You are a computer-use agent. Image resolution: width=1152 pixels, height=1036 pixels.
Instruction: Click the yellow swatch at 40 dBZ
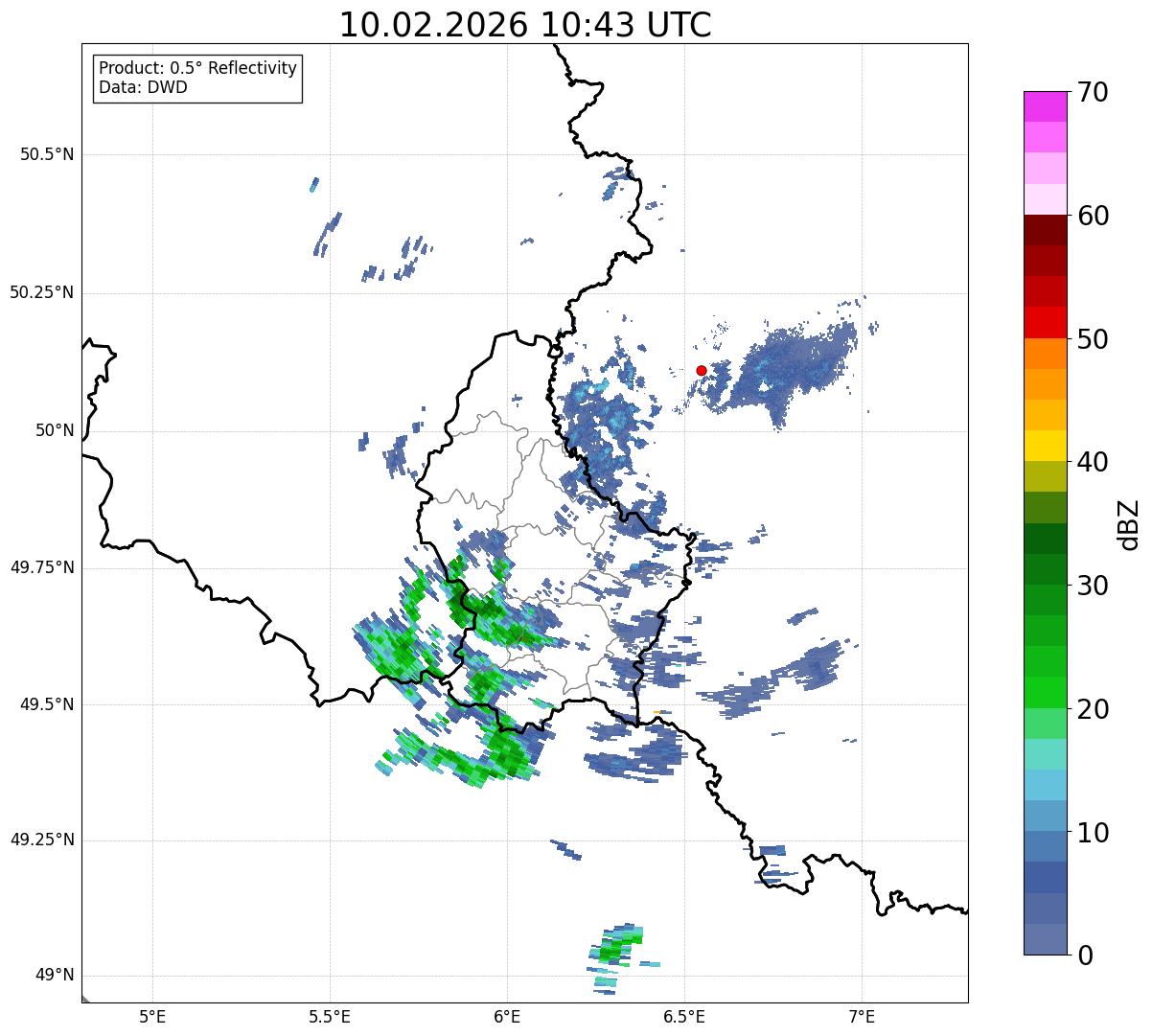click(x=1046, y=446)
